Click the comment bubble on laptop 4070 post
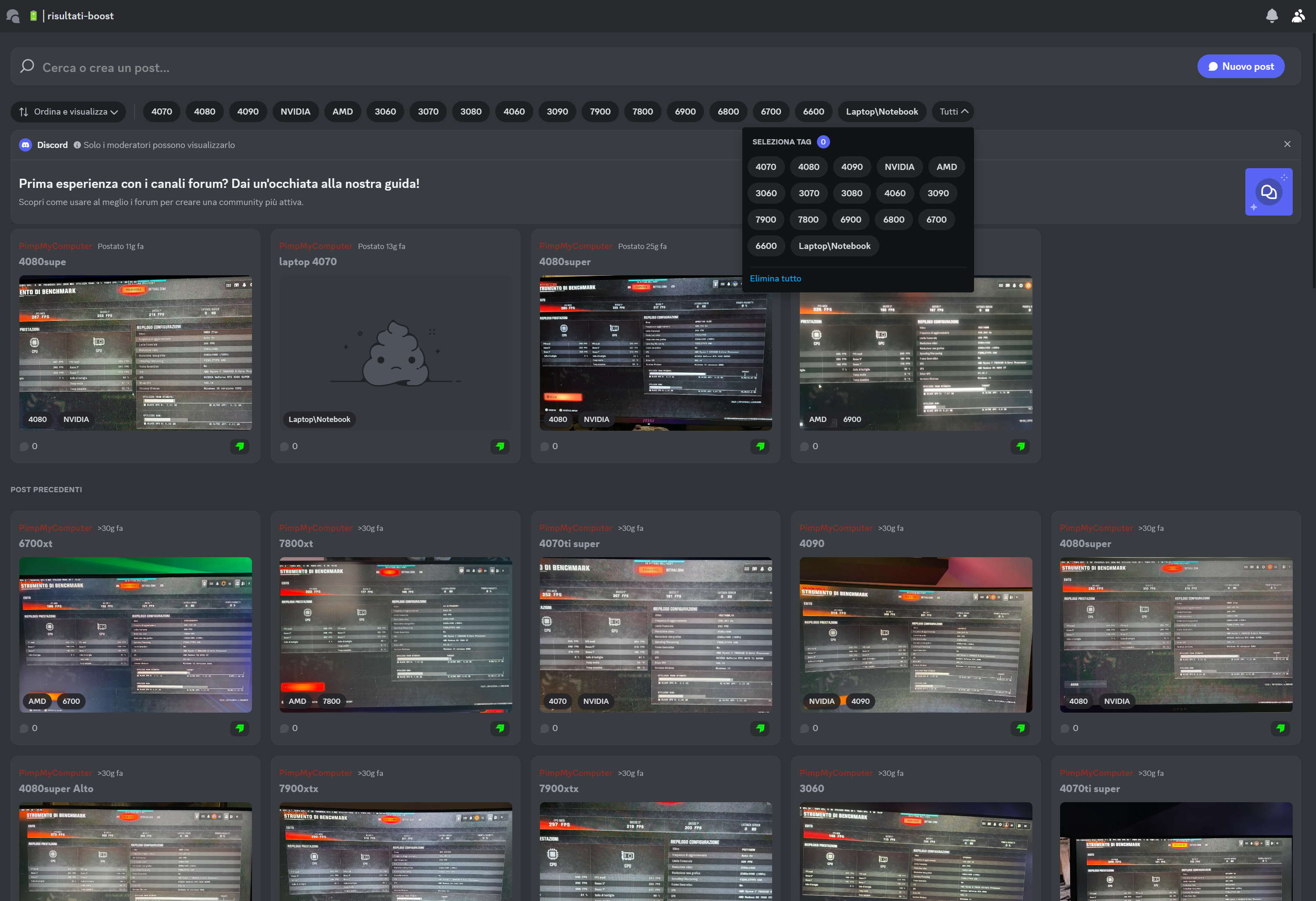1316x901 pixels. point(284,446)
